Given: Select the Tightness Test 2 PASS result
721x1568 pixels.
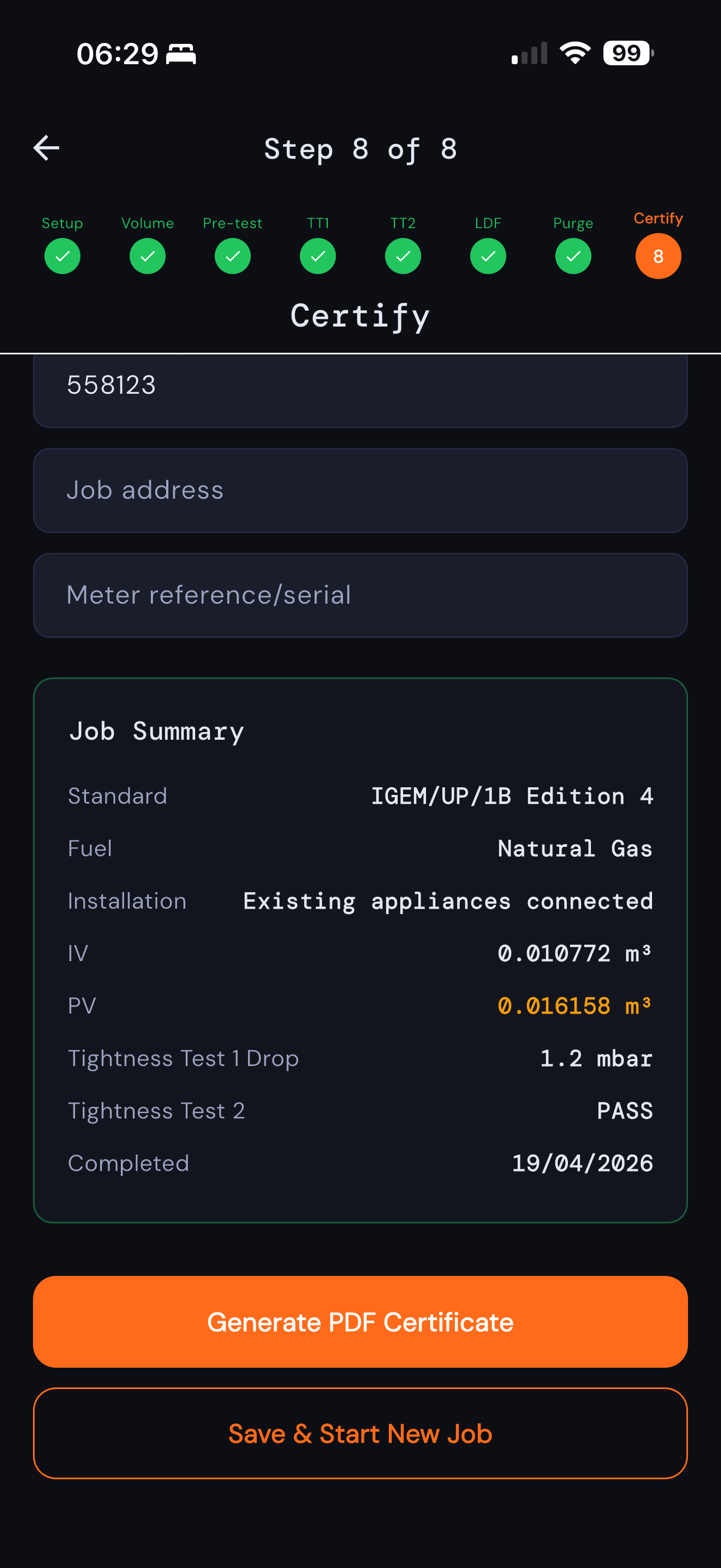Looking at the screenshot, I should click(625, 1110).
